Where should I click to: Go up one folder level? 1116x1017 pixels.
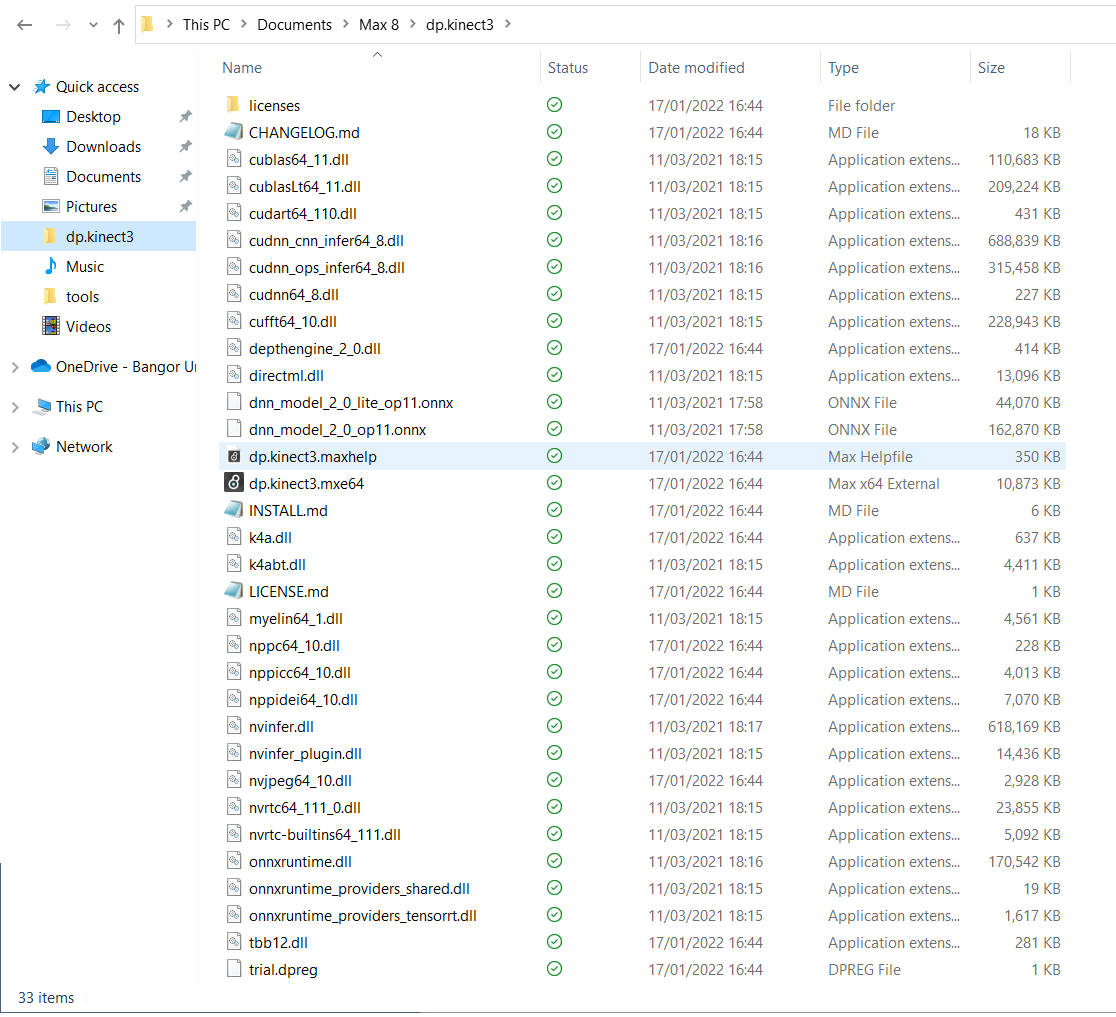(119, 26)
